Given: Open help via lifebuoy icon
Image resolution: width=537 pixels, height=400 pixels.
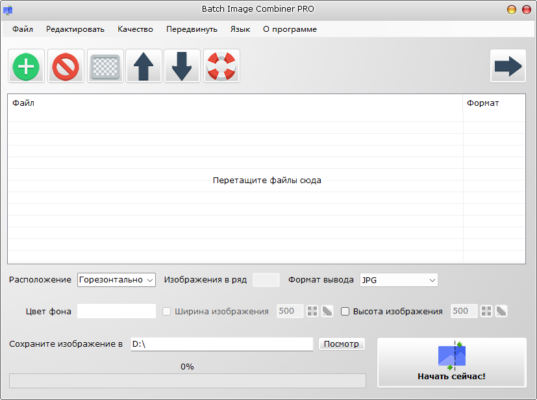Looking at the screenshot, I should point(221,66).
